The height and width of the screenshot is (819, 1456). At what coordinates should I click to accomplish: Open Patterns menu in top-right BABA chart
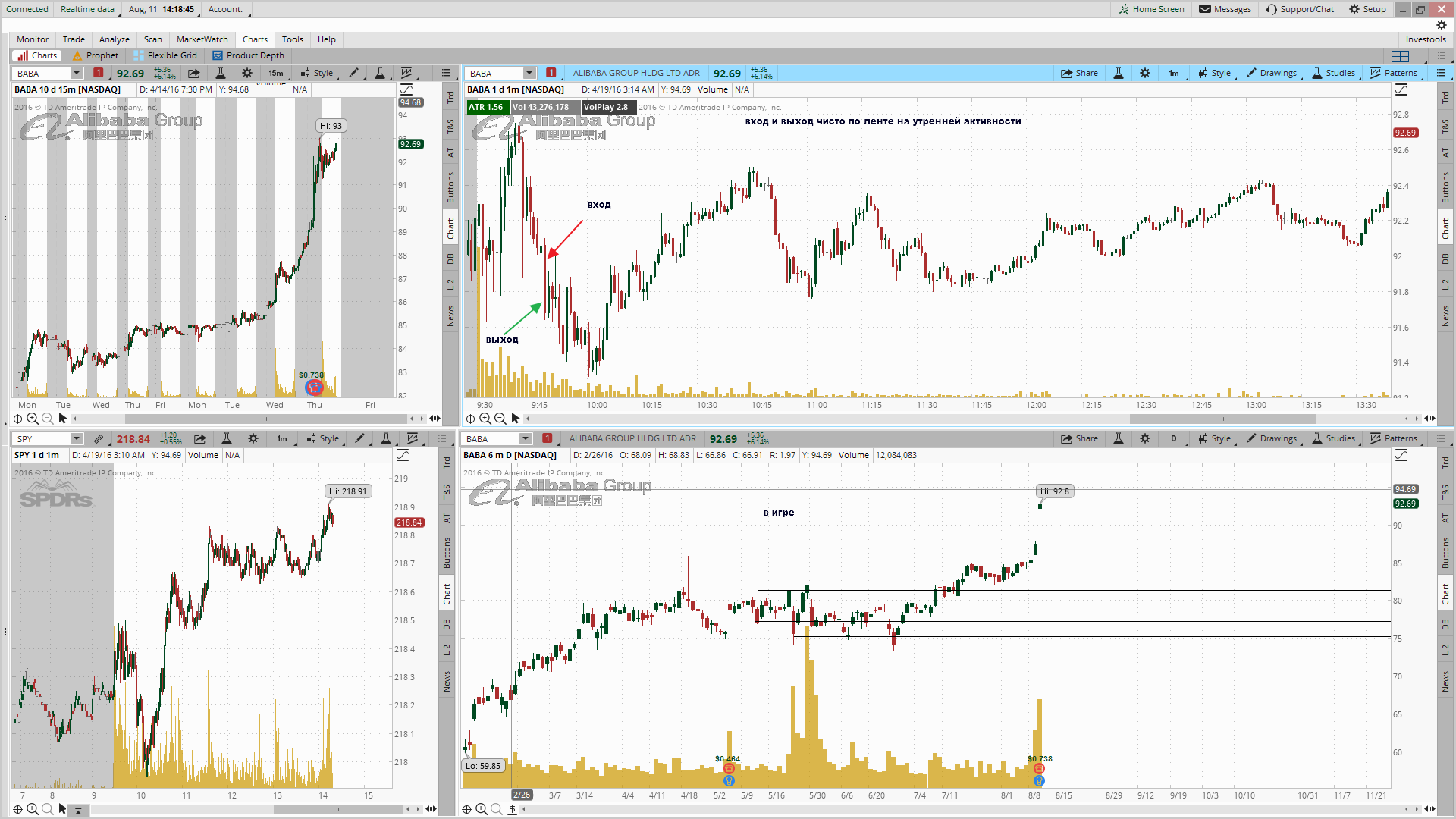pyautogui.click(x=1394, y=73)
